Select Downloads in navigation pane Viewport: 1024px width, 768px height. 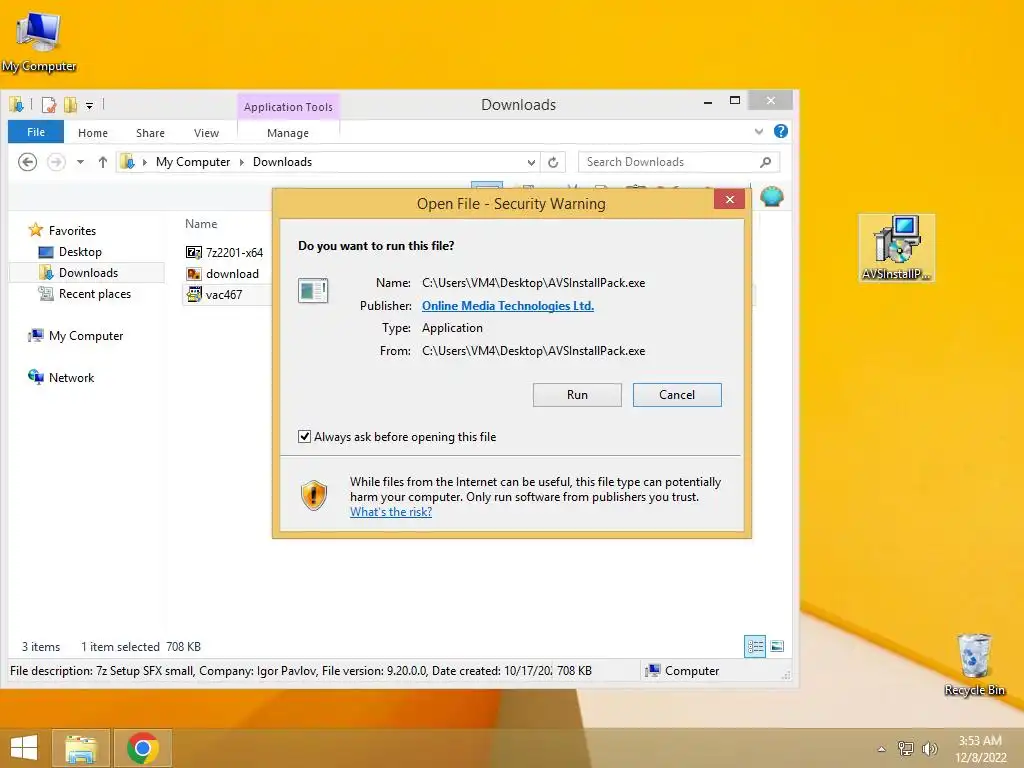88,273
